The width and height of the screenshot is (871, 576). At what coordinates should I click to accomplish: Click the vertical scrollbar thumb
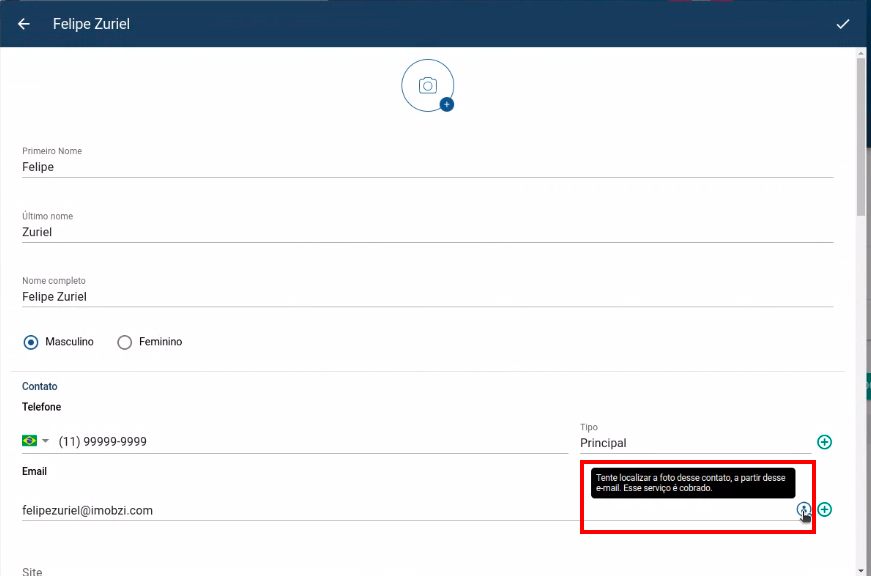[861, 136]
